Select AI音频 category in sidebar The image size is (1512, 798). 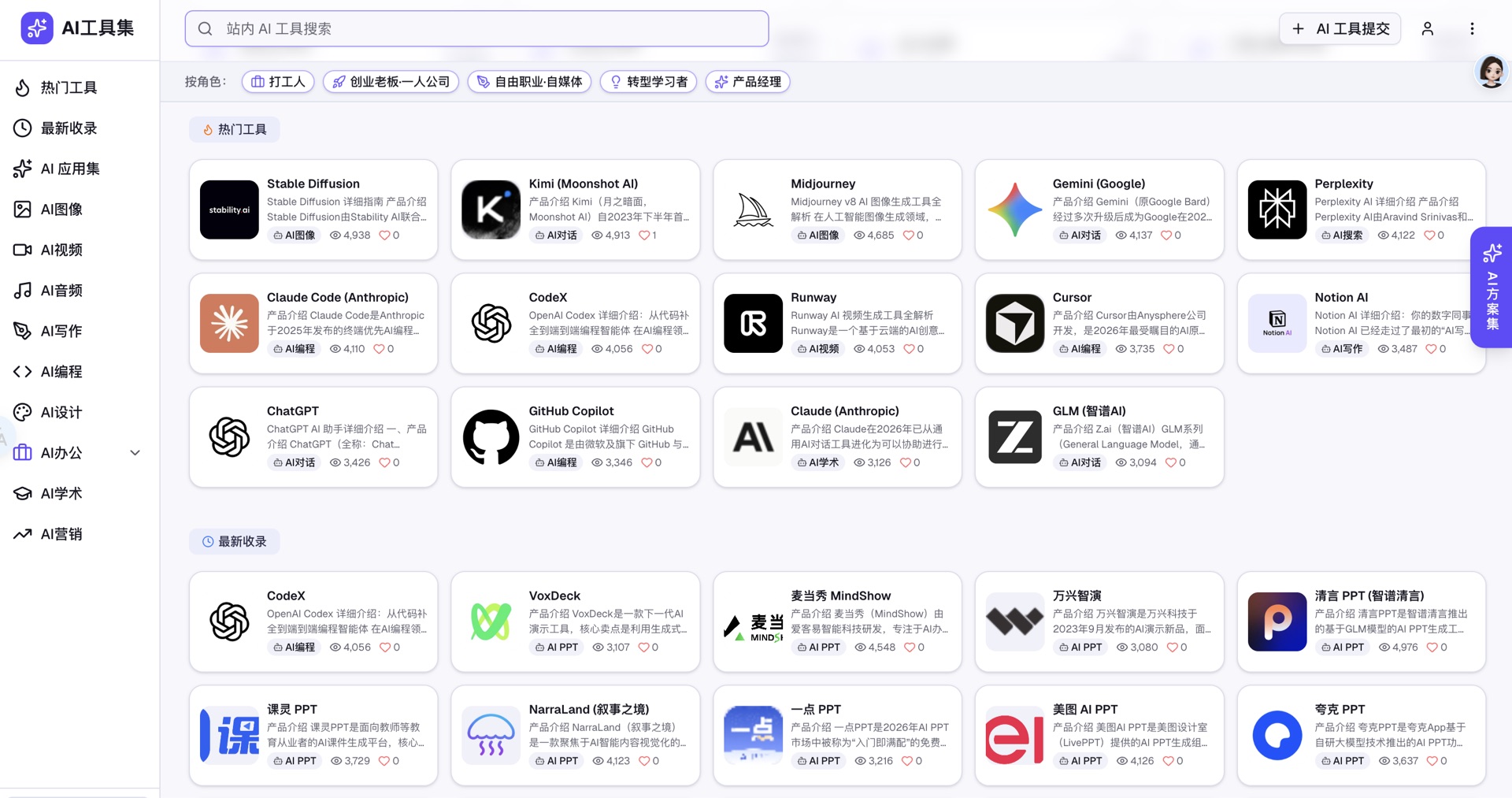(x=79, y=291)
